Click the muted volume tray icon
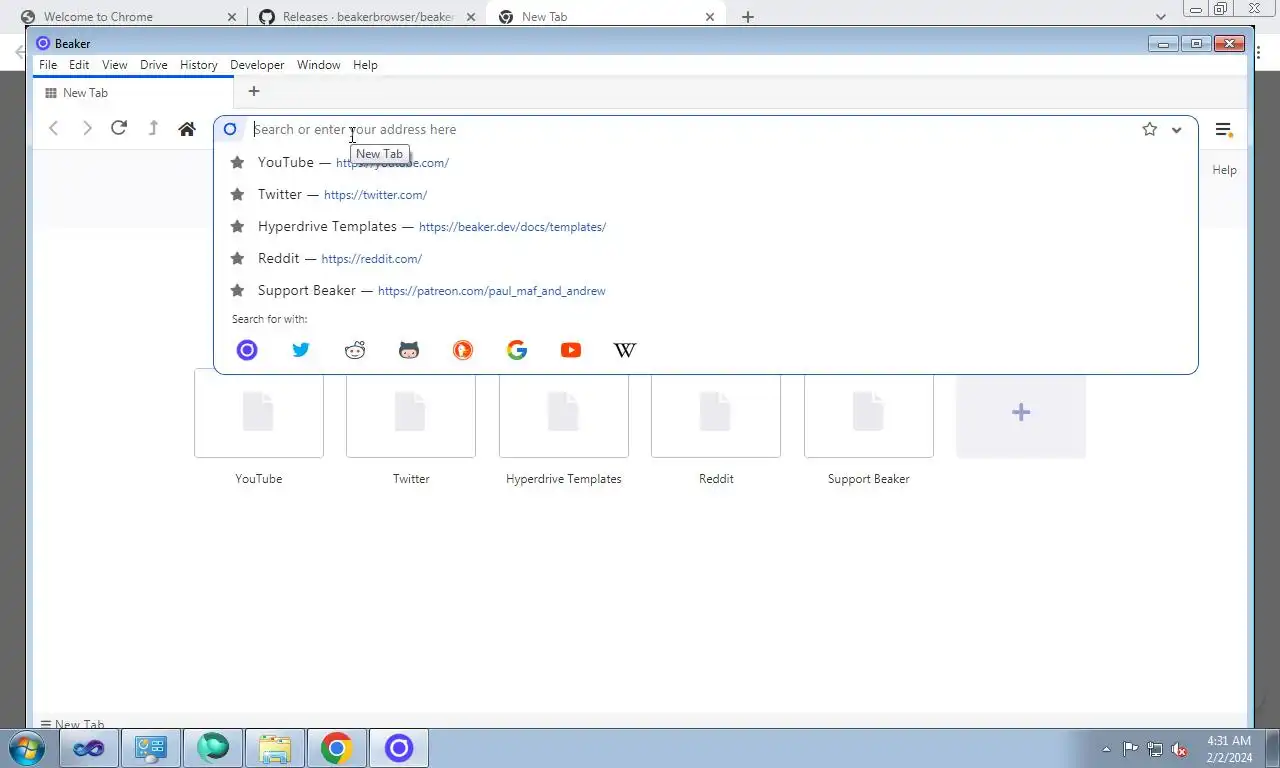The width and height of the screenshot is (1280, 768). coord(1179,749)
